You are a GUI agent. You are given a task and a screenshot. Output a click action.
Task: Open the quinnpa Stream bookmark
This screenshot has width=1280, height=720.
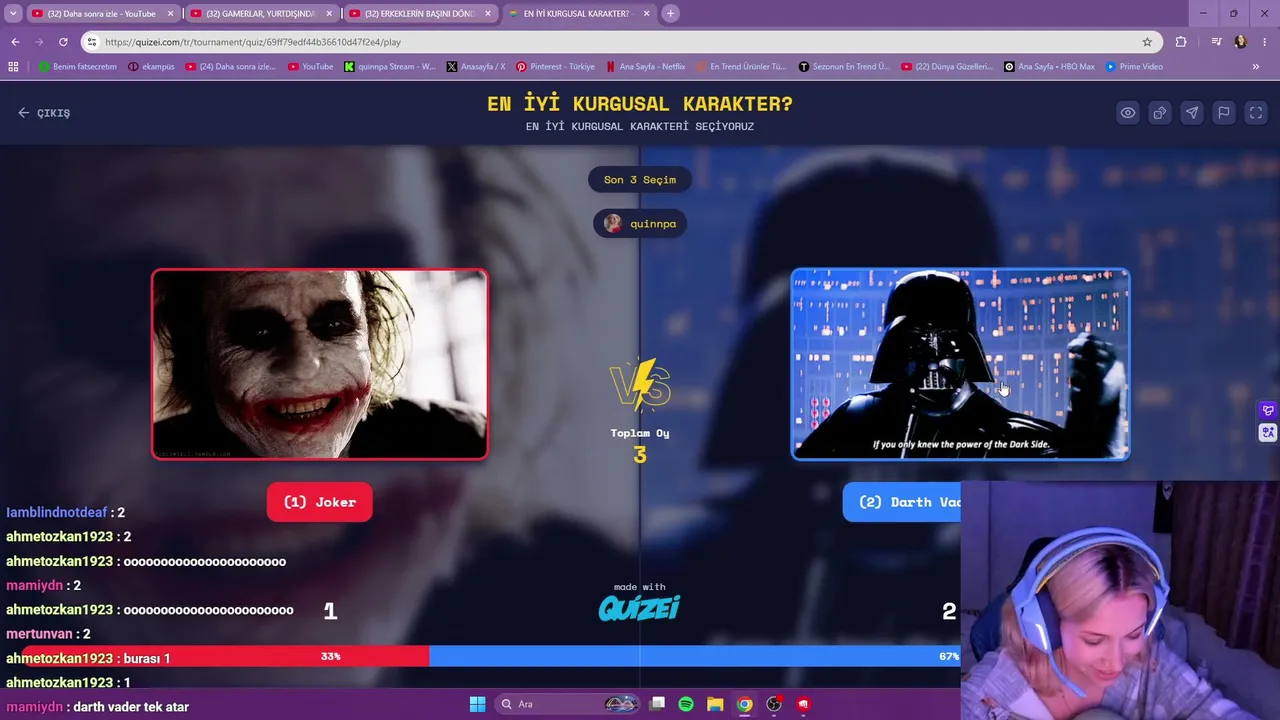coord(390,67)
